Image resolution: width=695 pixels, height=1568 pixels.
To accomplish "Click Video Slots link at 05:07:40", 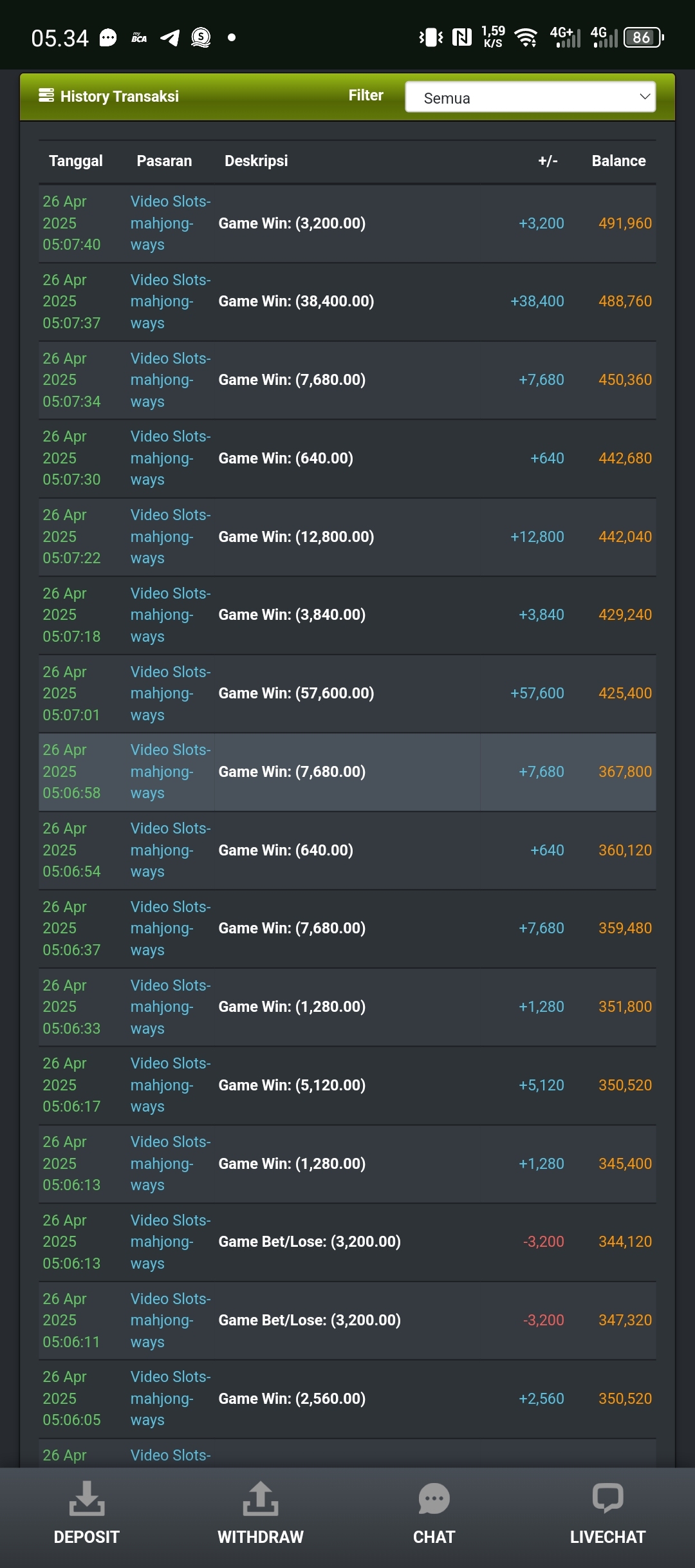I will click(x=171, y=223).
